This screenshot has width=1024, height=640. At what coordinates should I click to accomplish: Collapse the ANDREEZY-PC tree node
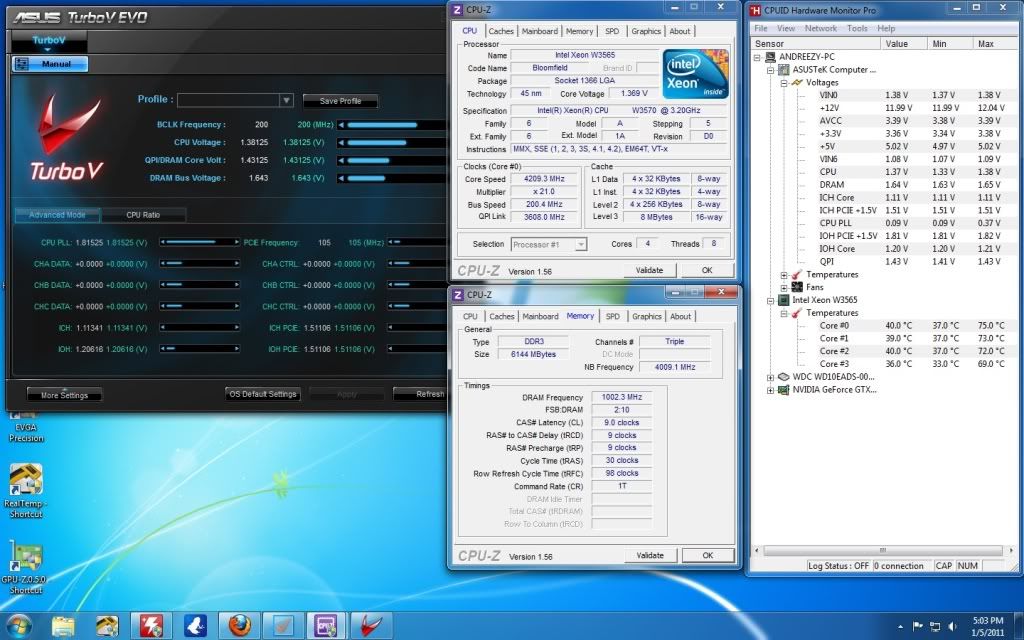click(758, 57)
